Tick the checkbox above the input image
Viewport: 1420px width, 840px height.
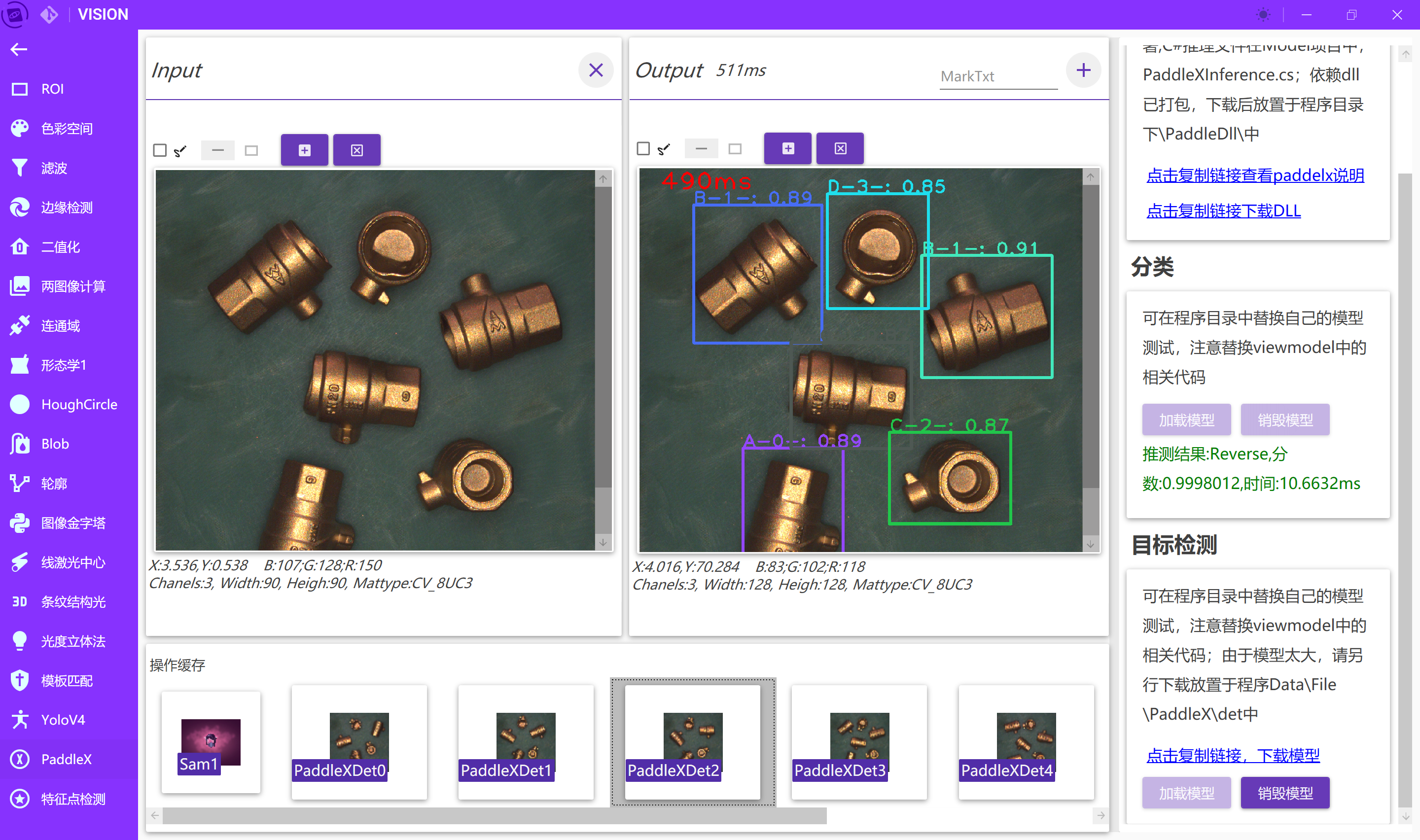[x=160, y=150]
